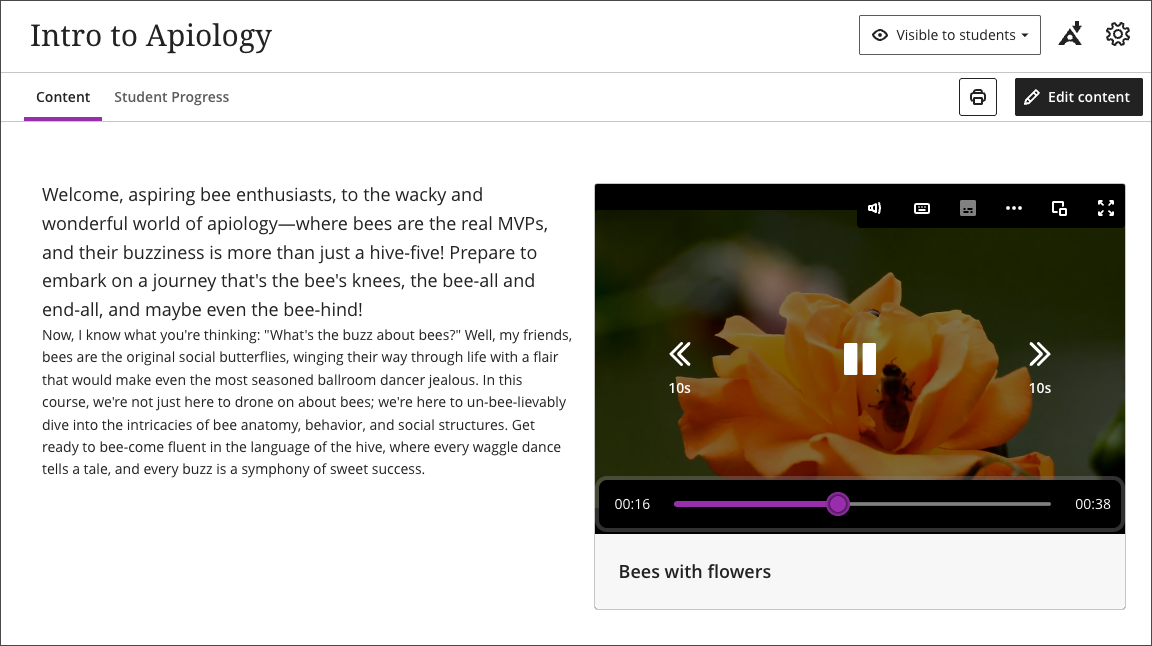The width and height of the screenshot is (1152, 646).
Task: Click the Intro to Apiology title
Action: point(151,35)
